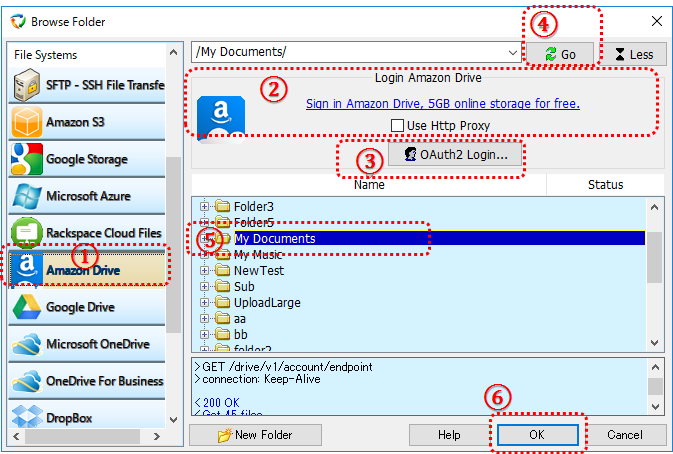Close the Browse Folder dialog
This screenshot has width=673, height=454.
click(x=656, y=21)
